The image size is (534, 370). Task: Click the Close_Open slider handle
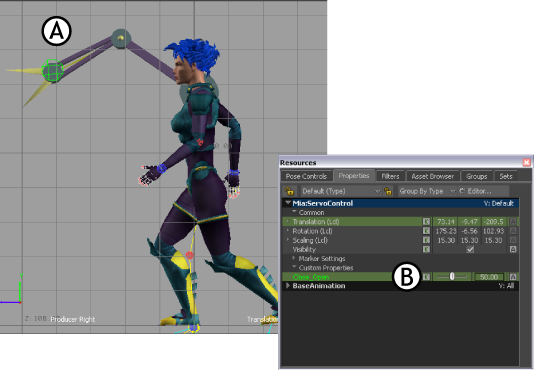pos(452,277)
